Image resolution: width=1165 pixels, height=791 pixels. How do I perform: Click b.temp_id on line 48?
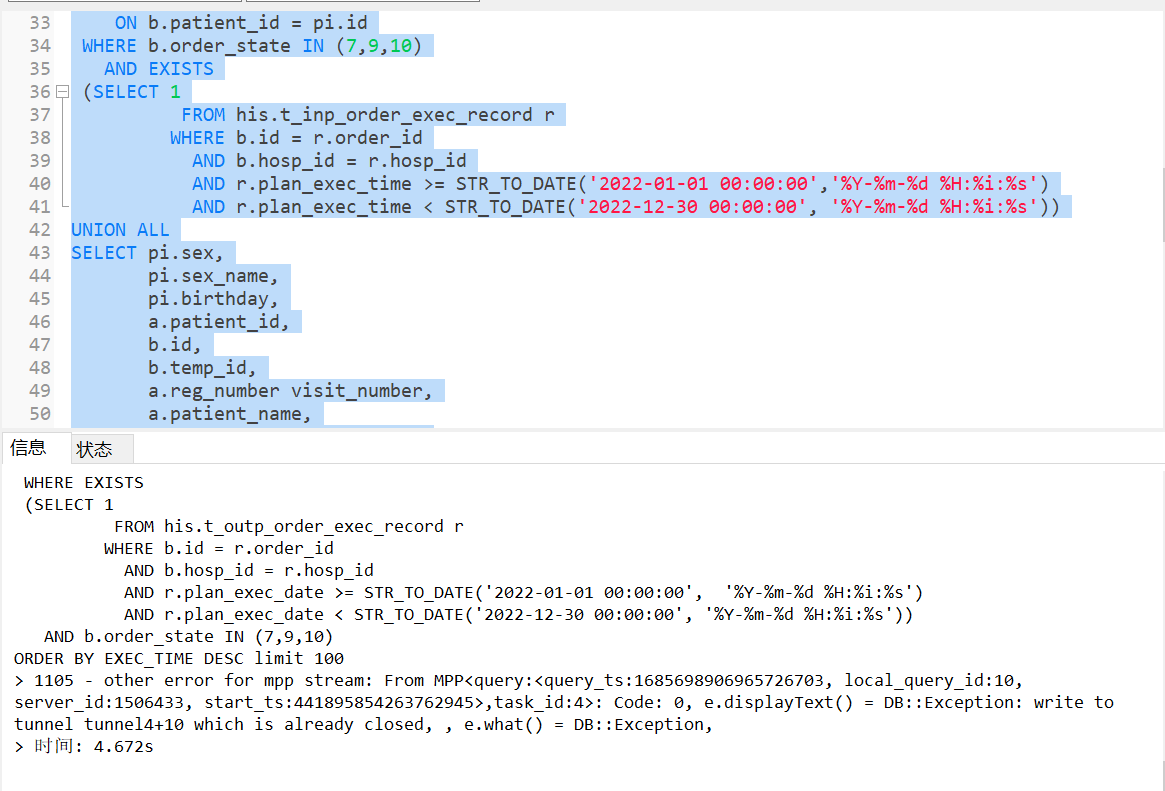200,367
